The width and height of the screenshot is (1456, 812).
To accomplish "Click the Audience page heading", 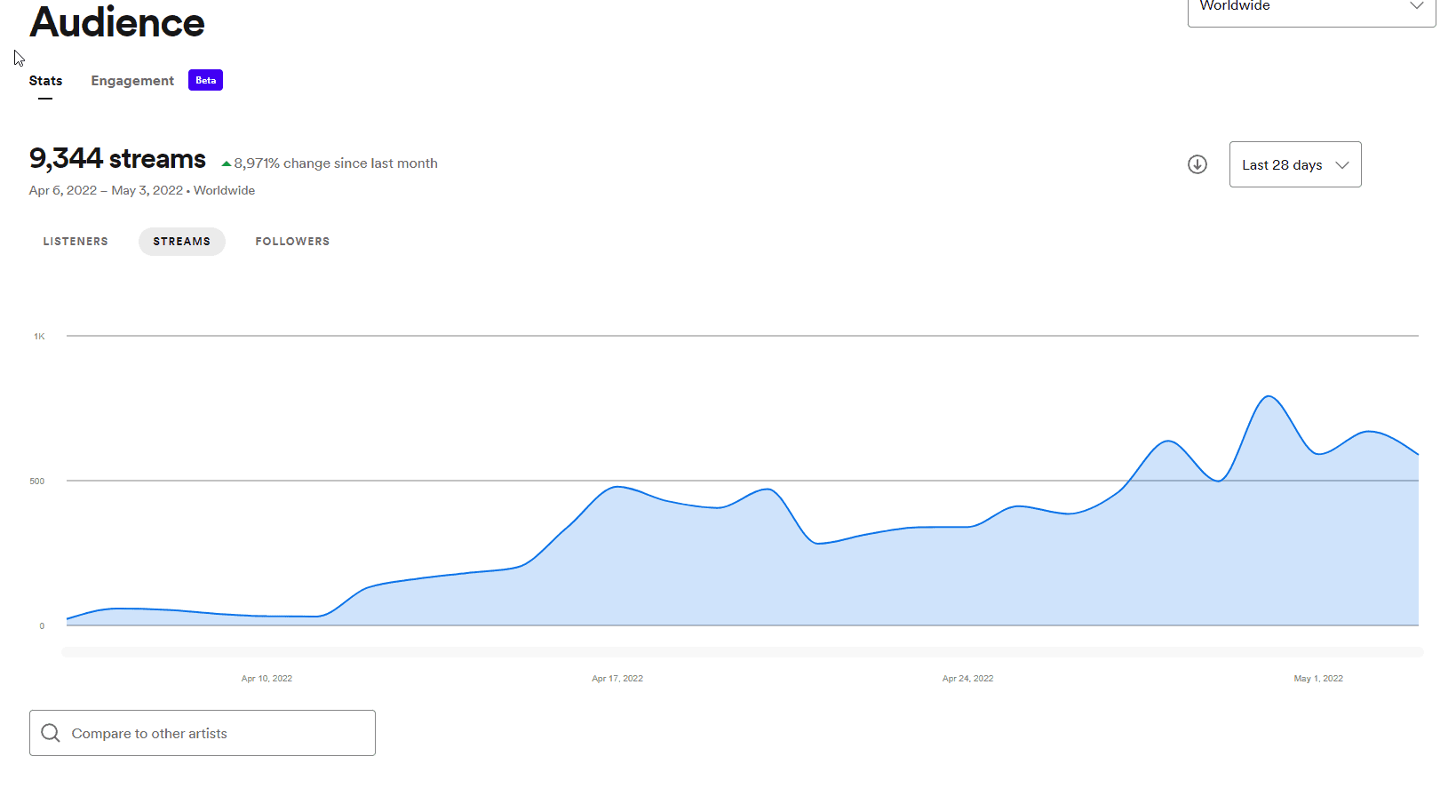I will [x=117, y=22].
